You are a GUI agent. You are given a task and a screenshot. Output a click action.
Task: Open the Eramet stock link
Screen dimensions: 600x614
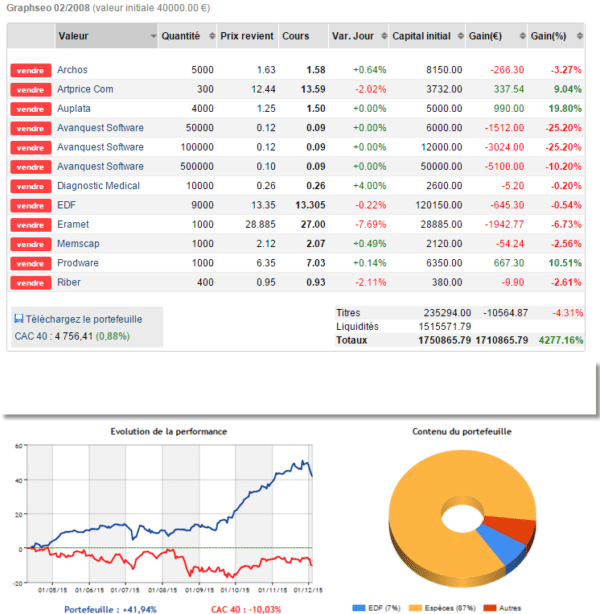pyautogui.click(x=74, y=225)
